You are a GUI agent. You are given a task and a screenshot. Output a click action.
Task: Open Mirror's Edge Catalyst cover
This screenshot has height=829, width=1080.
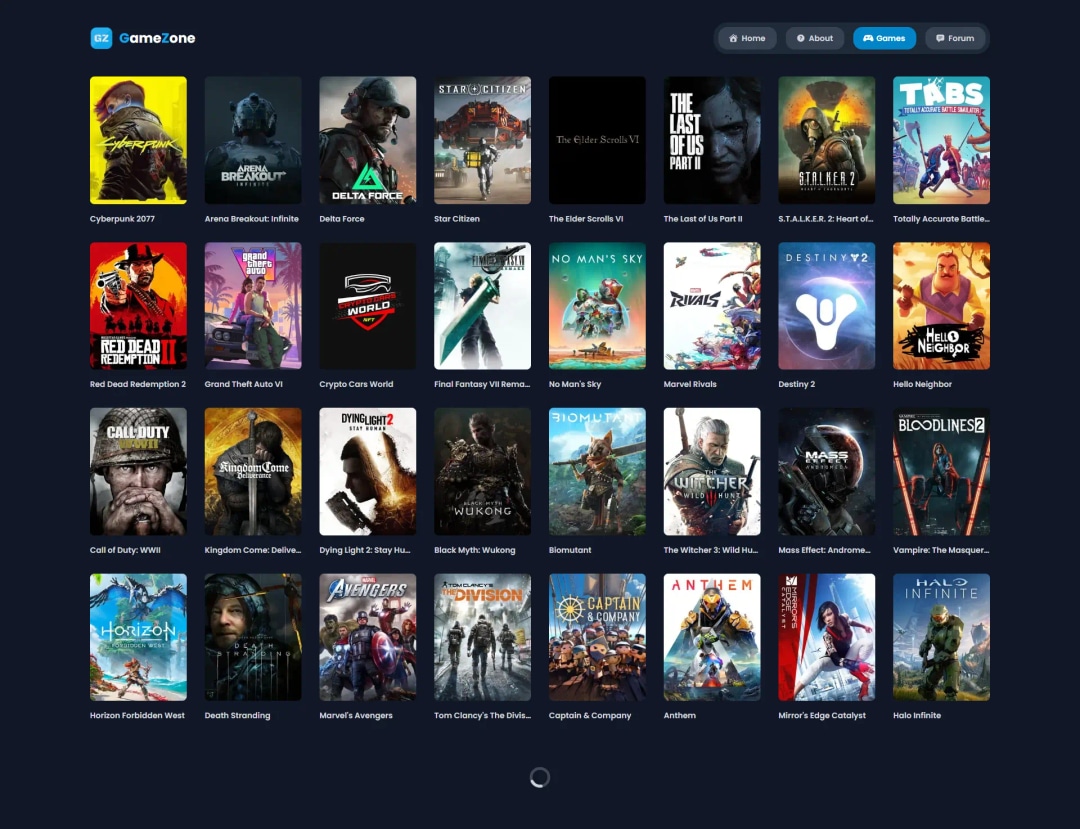point(827,638)
